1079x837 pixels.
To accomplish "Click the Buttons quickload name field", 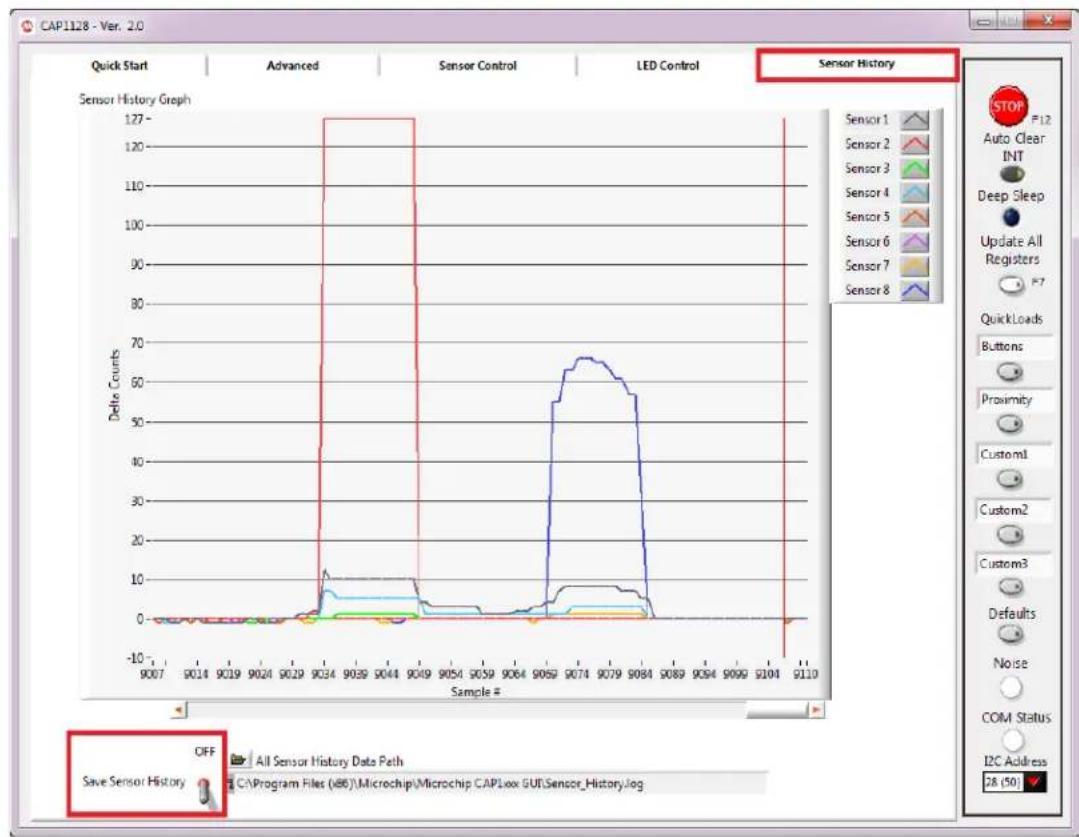I will (x=1014, y=346).
